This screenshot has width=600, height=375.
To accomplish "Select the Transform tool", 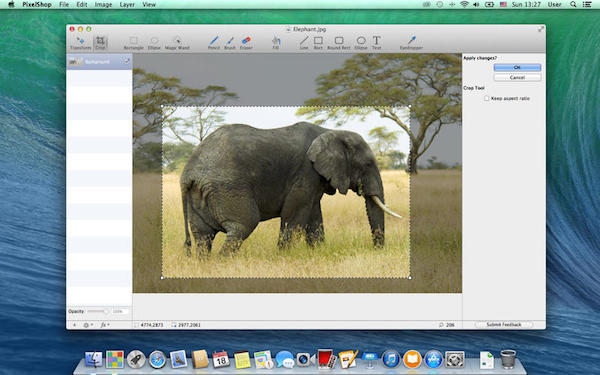I will (x=81, y=43).
